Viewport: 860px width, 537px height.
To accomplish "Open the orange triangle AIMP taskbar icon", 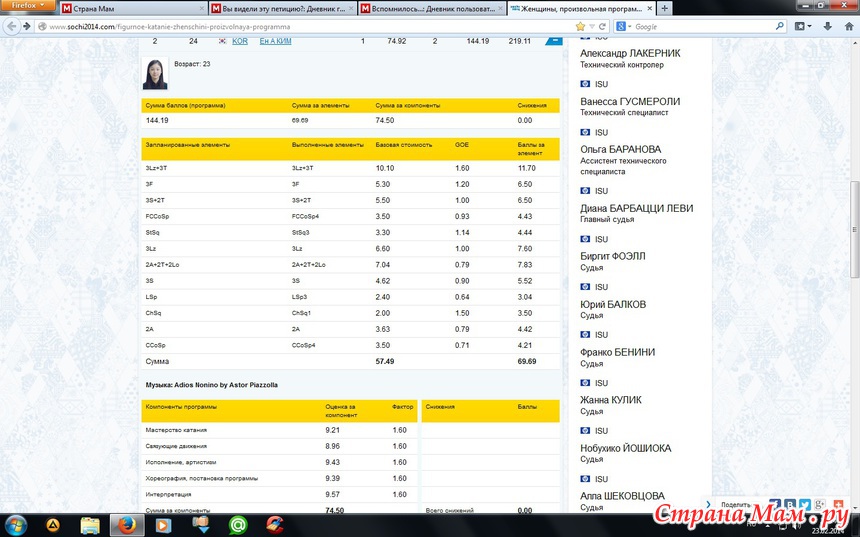I will [x=53, y=525].
